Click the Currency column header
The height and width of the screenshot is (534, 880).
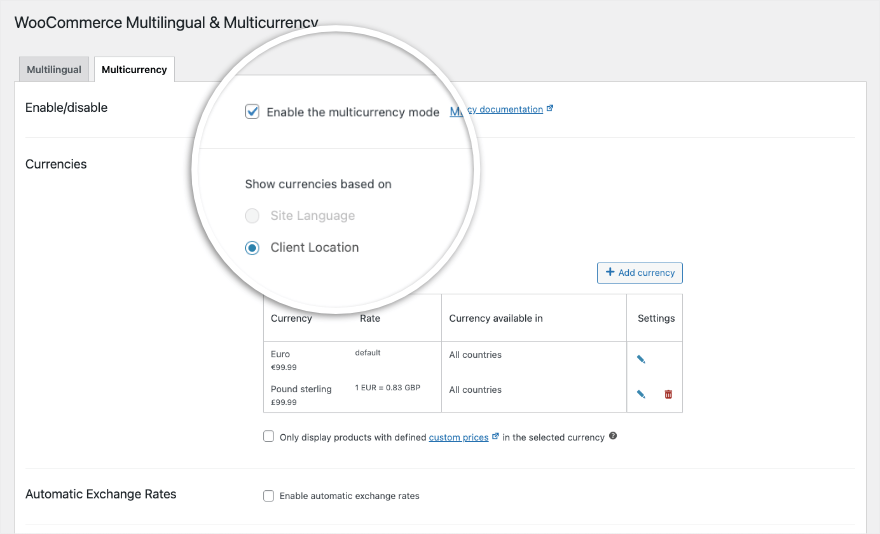tap(291, 318)
